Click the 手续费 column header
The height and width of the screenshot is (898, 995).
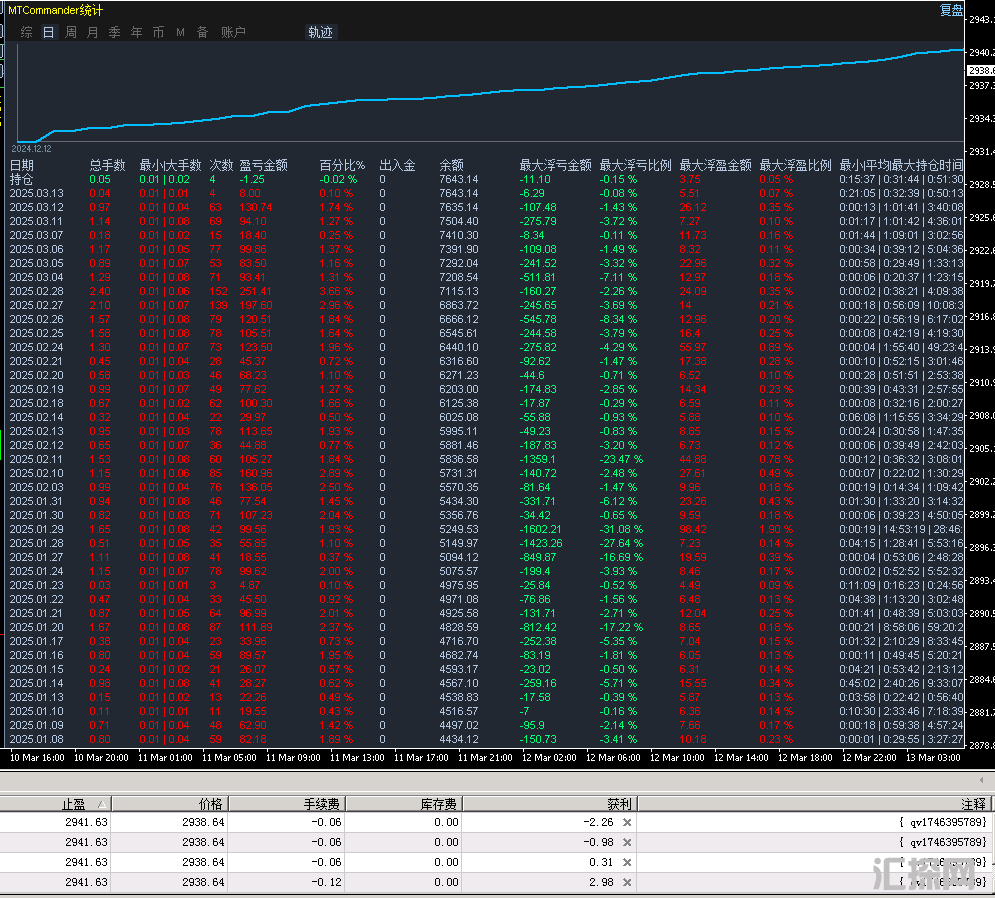287,804
